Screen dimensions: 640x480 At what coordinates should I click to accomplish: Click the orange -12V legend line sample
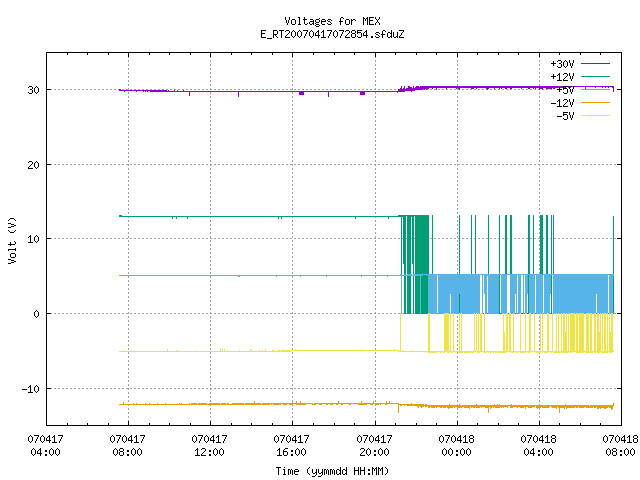(595, 102)
